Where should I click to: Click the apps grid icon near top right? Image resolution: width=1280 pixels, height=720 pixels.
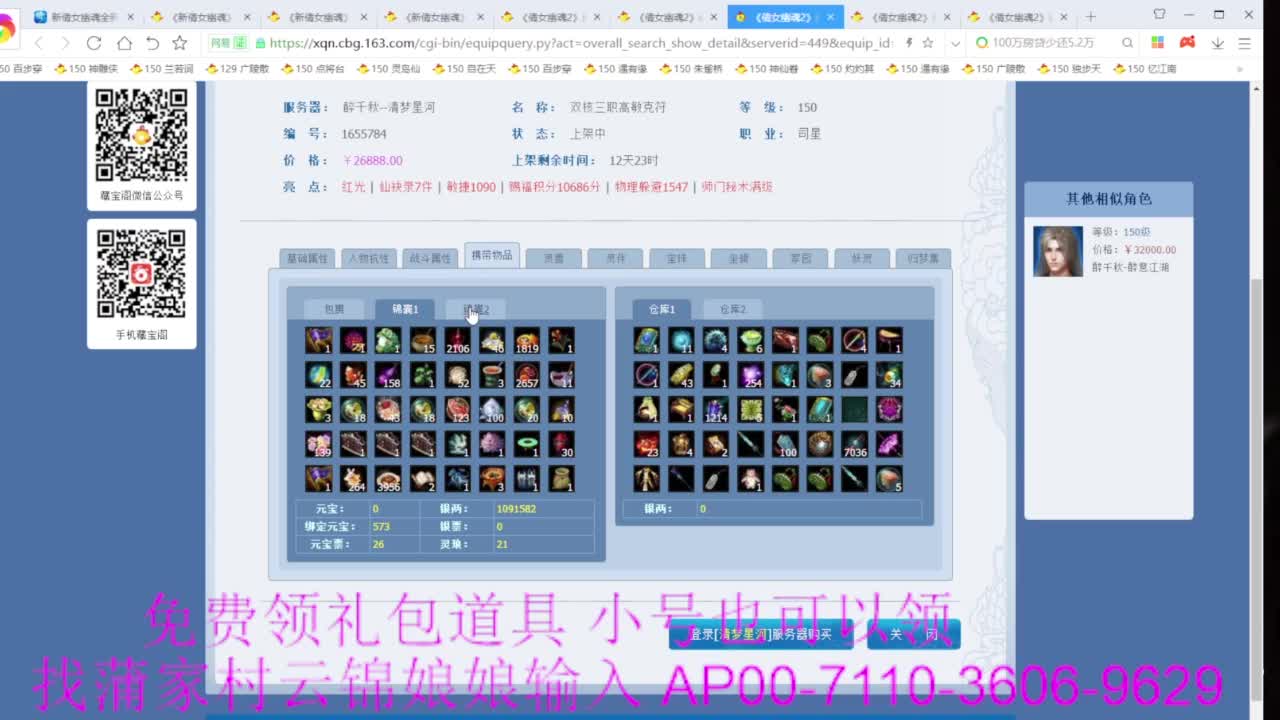click(x=1157, y=44)
